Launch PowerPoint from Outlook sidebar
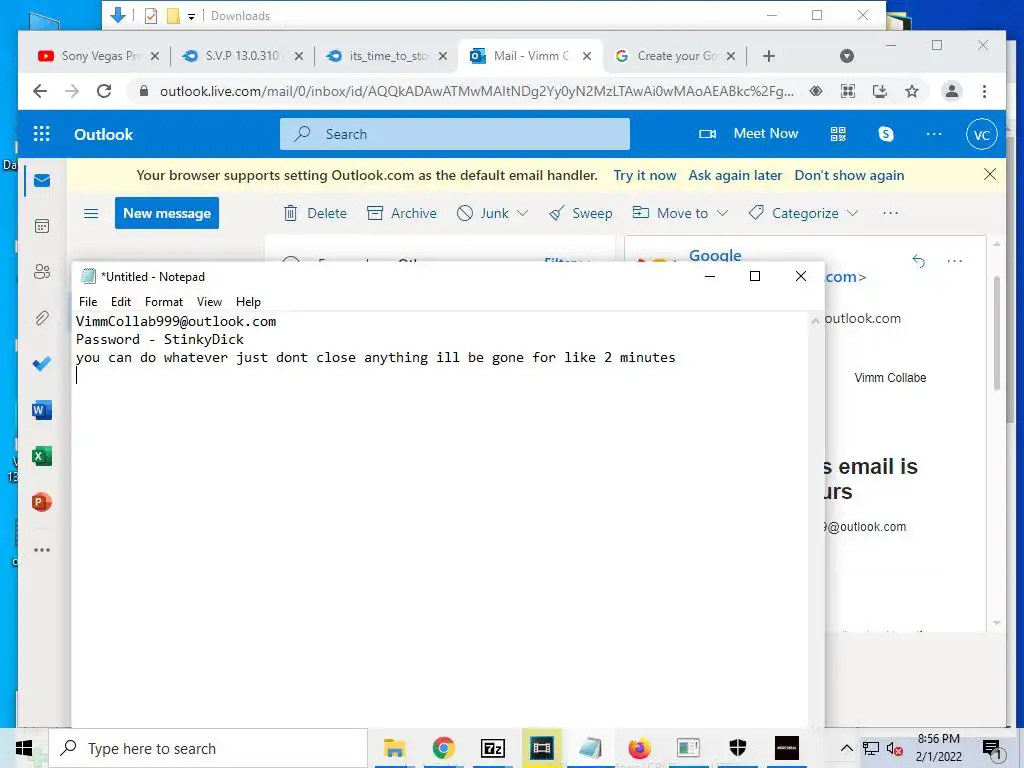The height and width of the screenshot is (768, 1024). 42,502
